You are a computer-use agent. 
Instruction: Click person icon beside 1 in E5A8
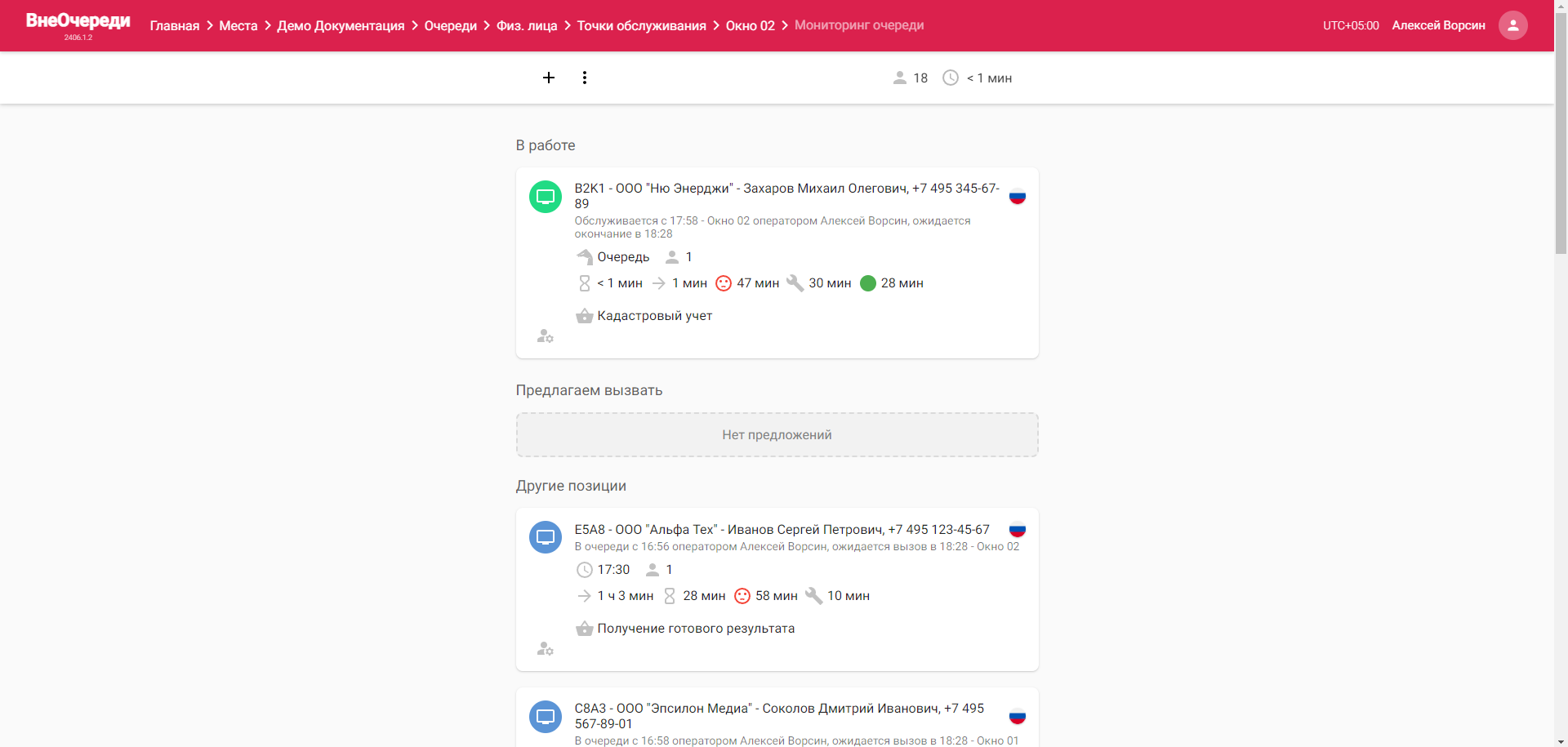tap(653, 570)
